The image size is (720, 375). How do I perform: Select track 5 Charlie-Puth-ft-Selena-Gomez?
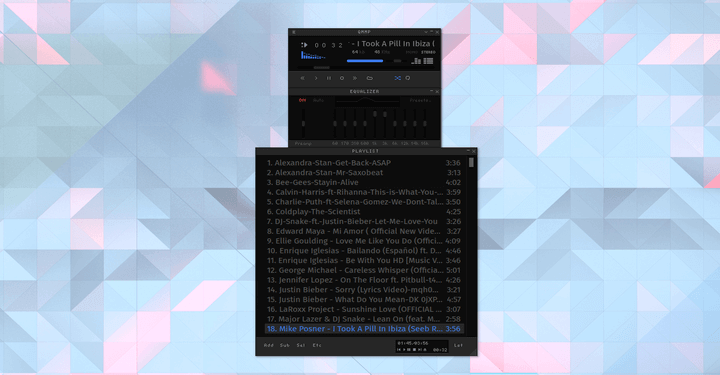(x=364, y=201)
